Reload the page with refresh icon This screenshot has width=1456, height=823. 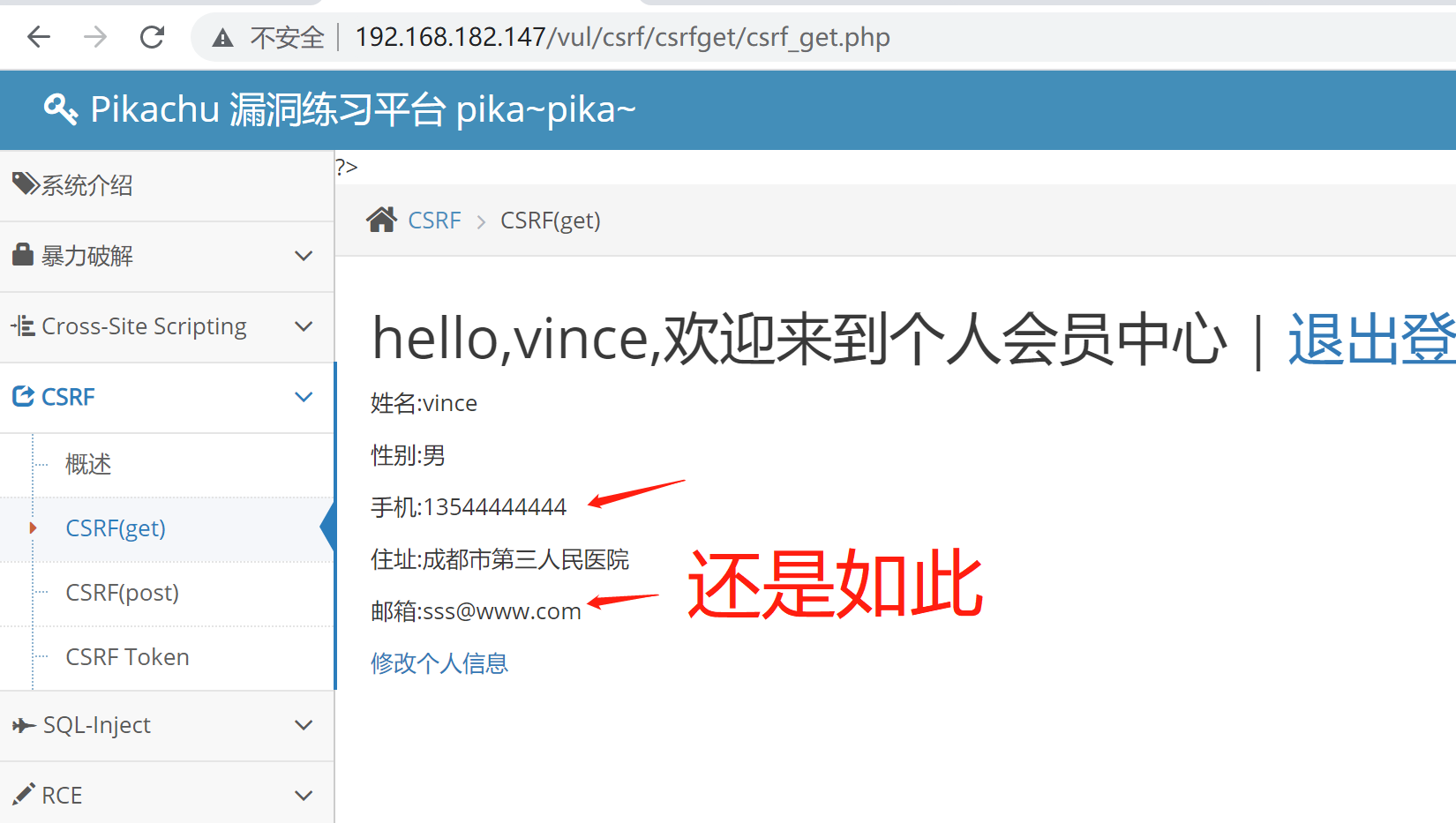[152, 37]
